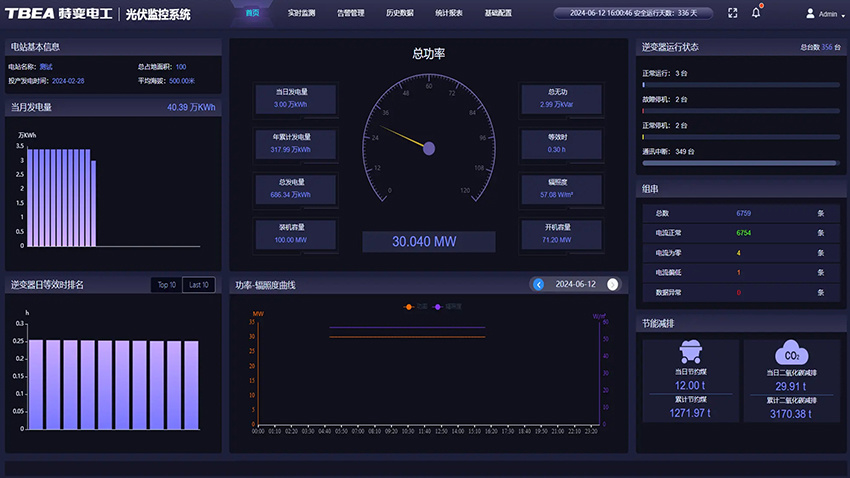Click the 30.040 MW power readout
This screenshot has width=850, height=478.
(x=429, y=241)
